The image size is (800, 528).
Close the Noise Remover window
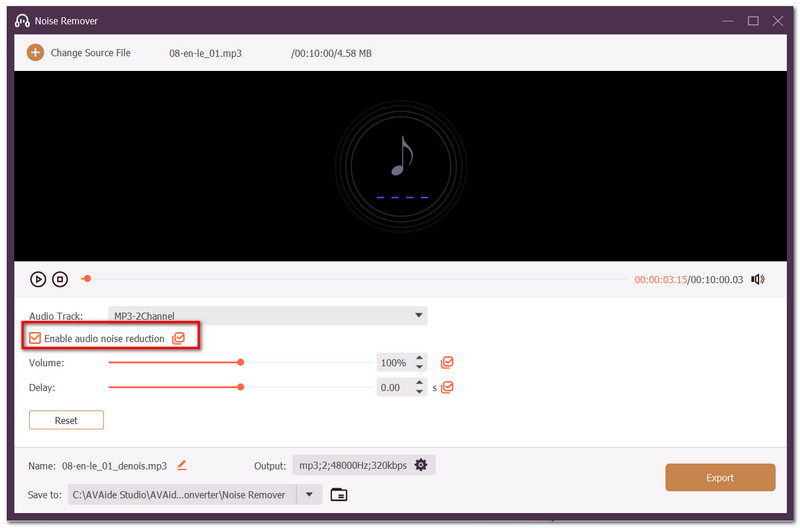(x=778, y=21)
